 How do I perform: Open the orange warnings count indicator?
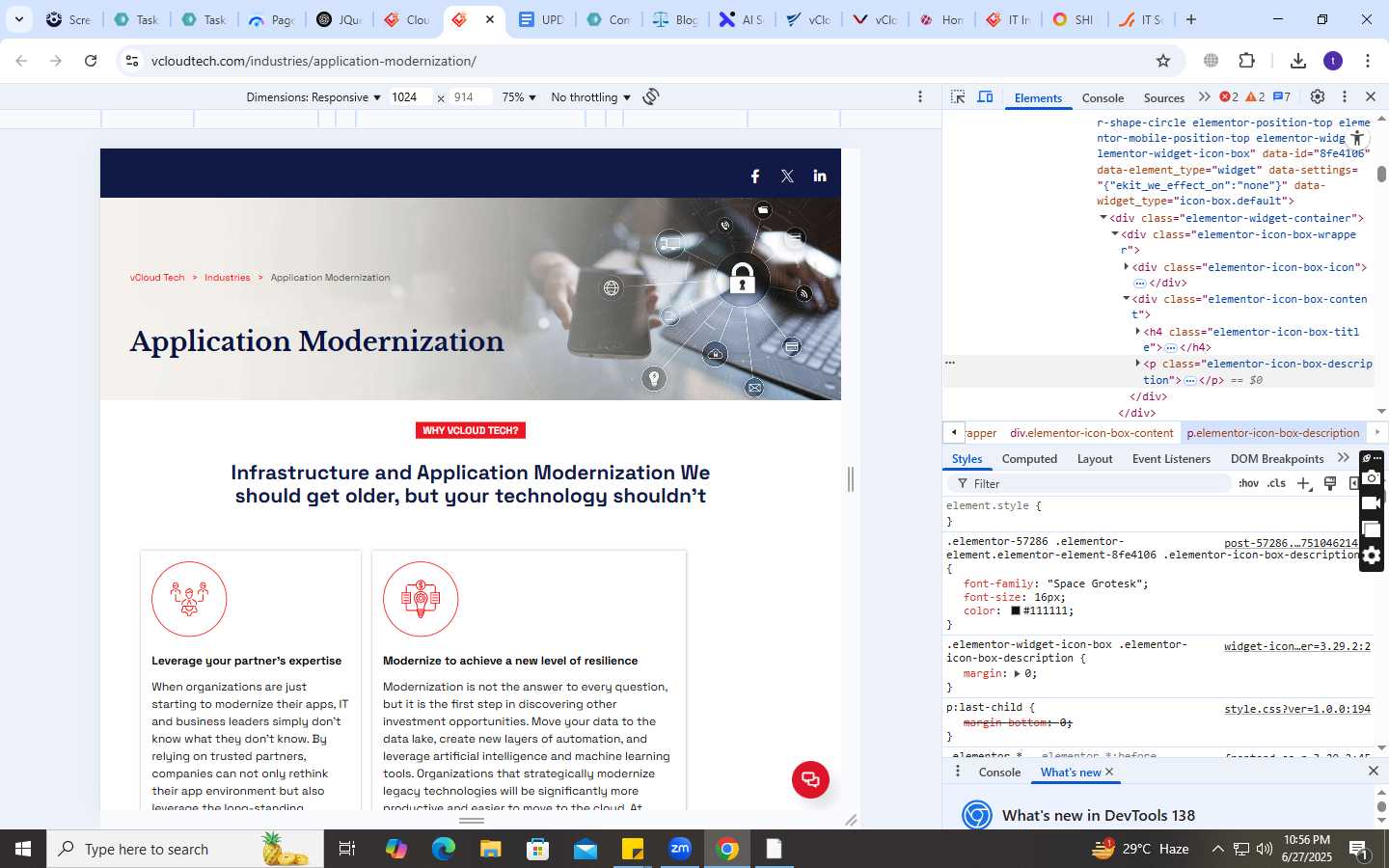[x=1255, y=96]
